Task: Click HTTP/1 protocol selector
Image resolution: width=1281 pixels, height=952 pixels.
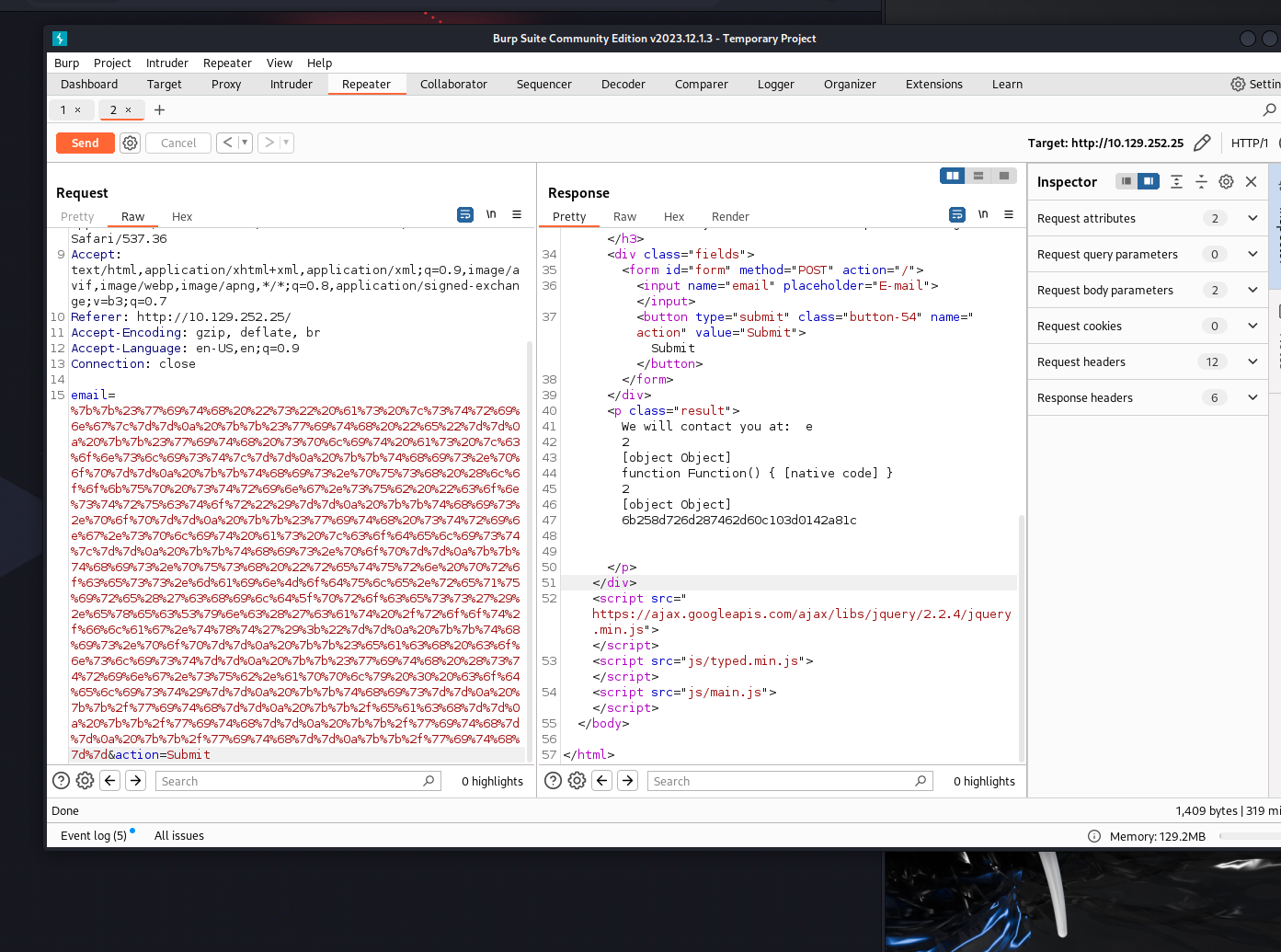Action: tap(1250, 143)
